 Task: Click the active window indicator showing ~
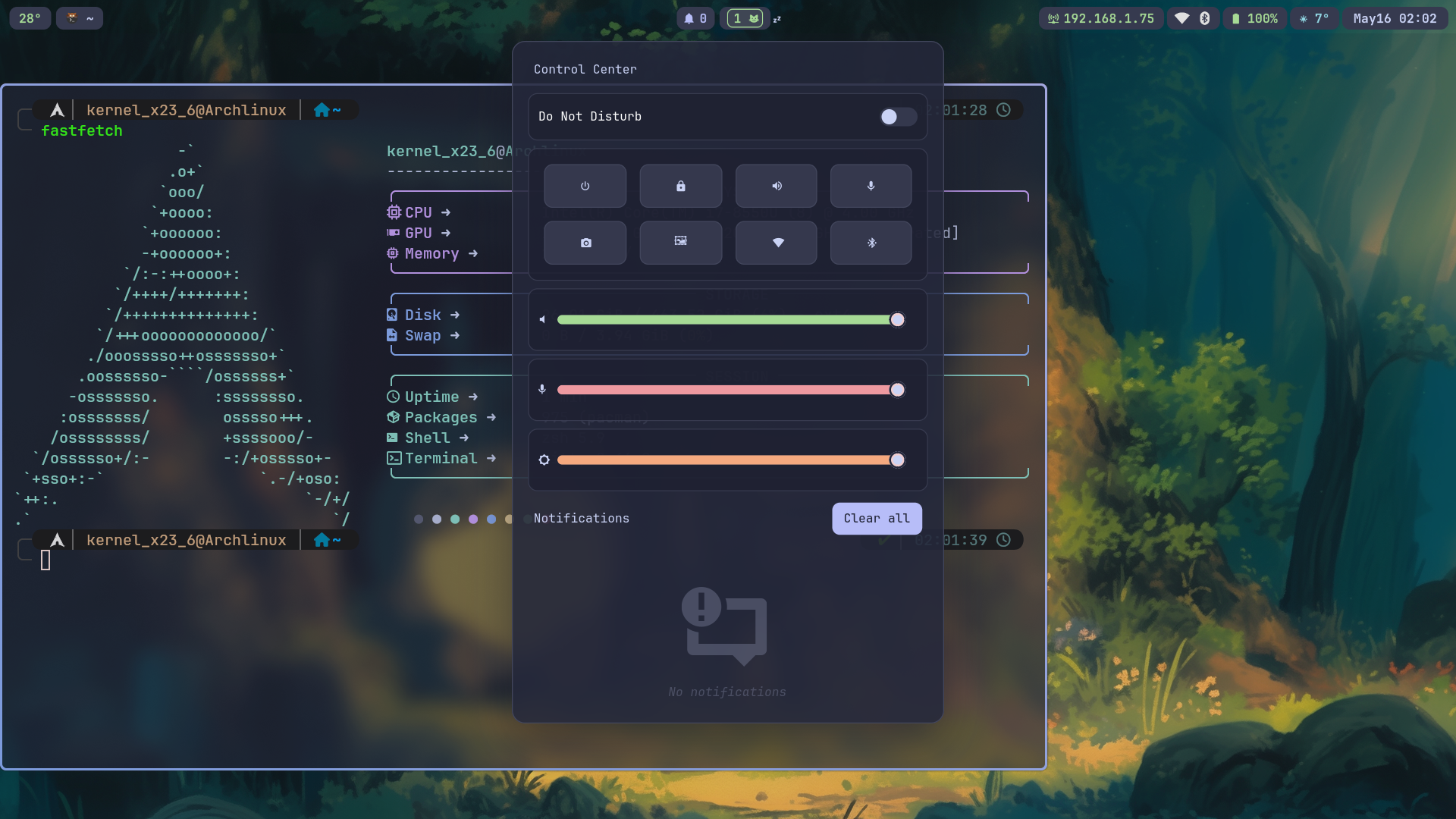(x=80, y=18)
